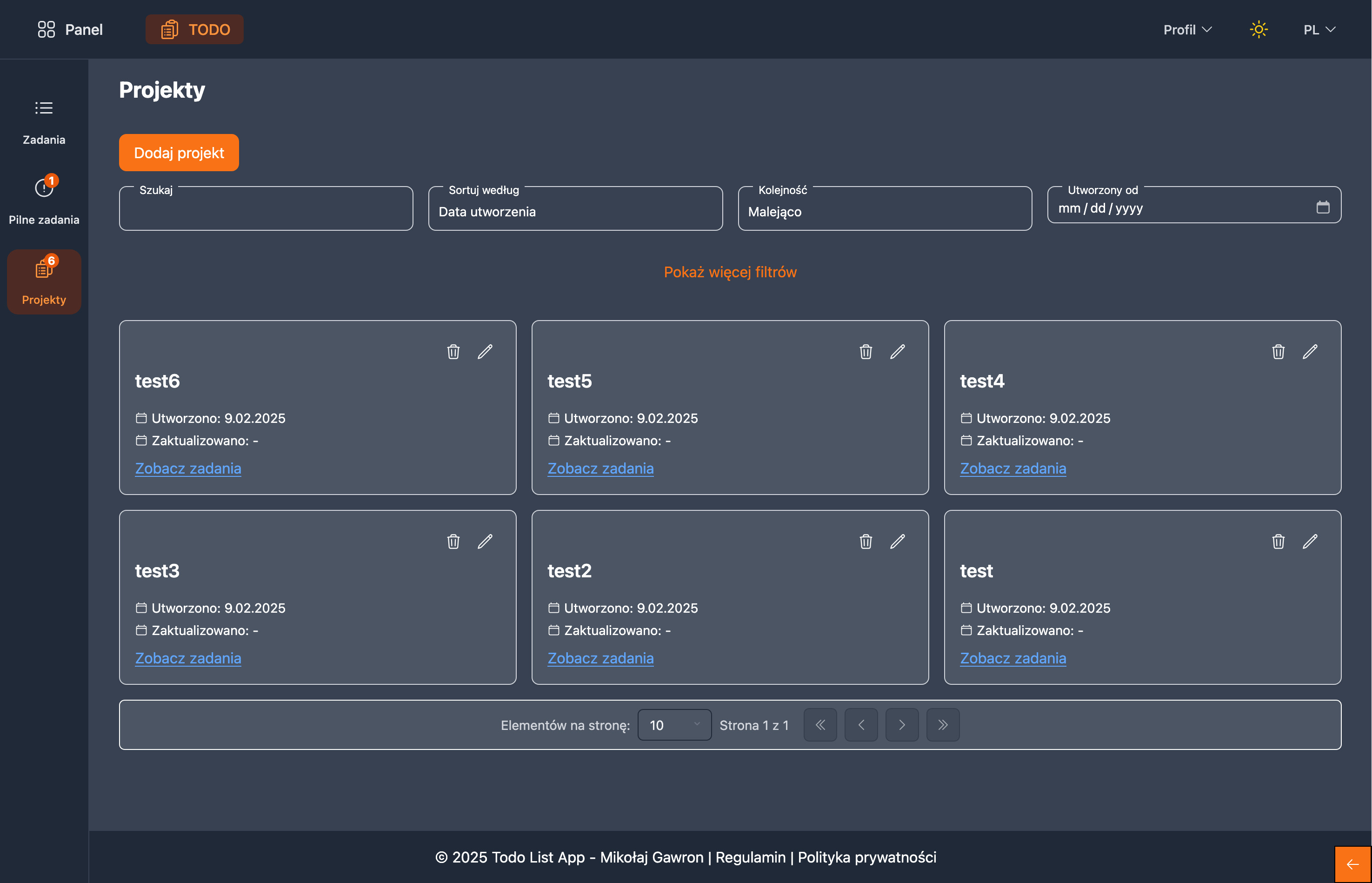Open the edit pencil on test card

tap(1310, 541)
